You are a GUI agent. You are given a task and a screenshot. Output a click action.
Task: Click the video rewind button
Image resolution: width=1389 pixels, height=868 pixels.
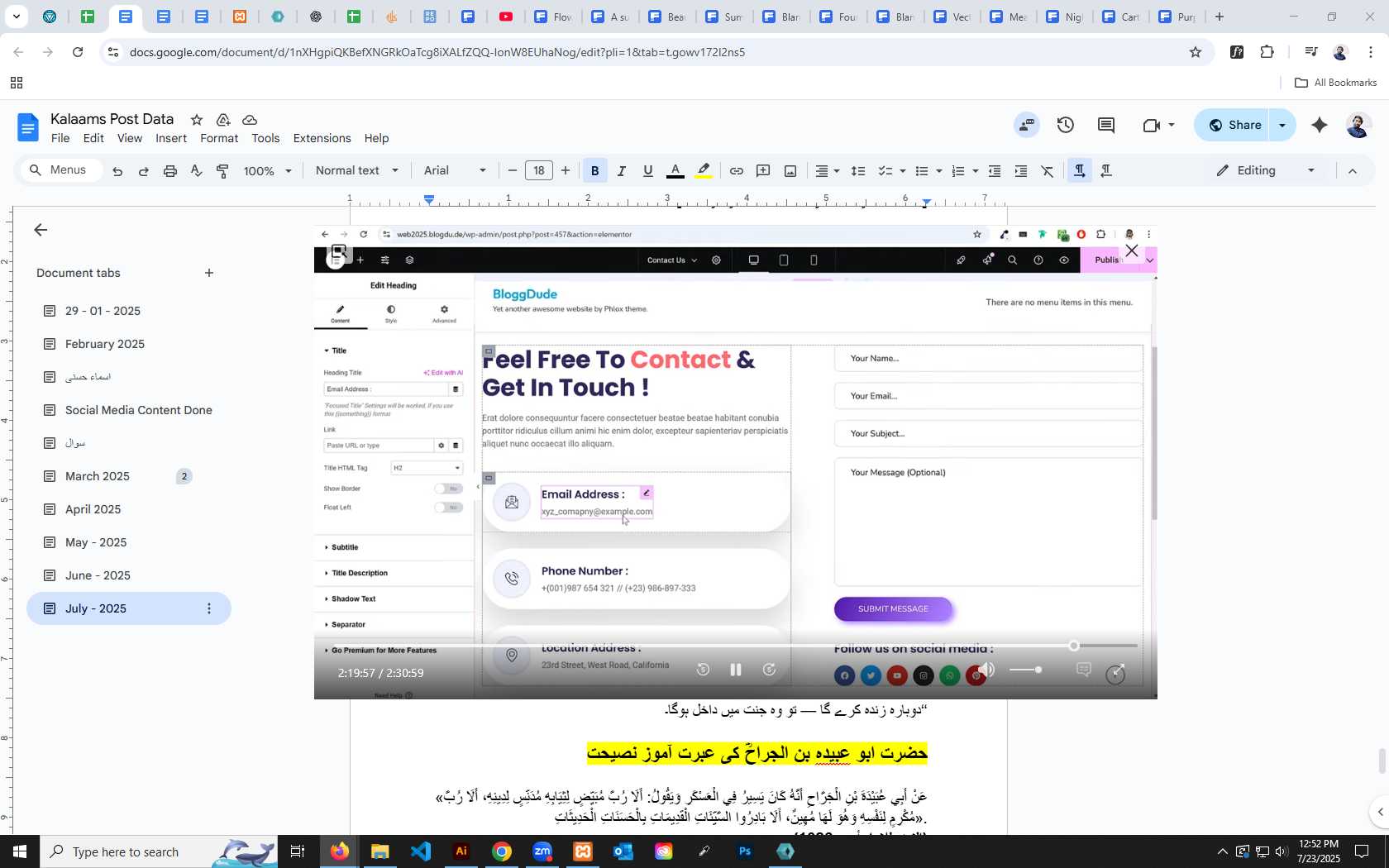[703, 670]
